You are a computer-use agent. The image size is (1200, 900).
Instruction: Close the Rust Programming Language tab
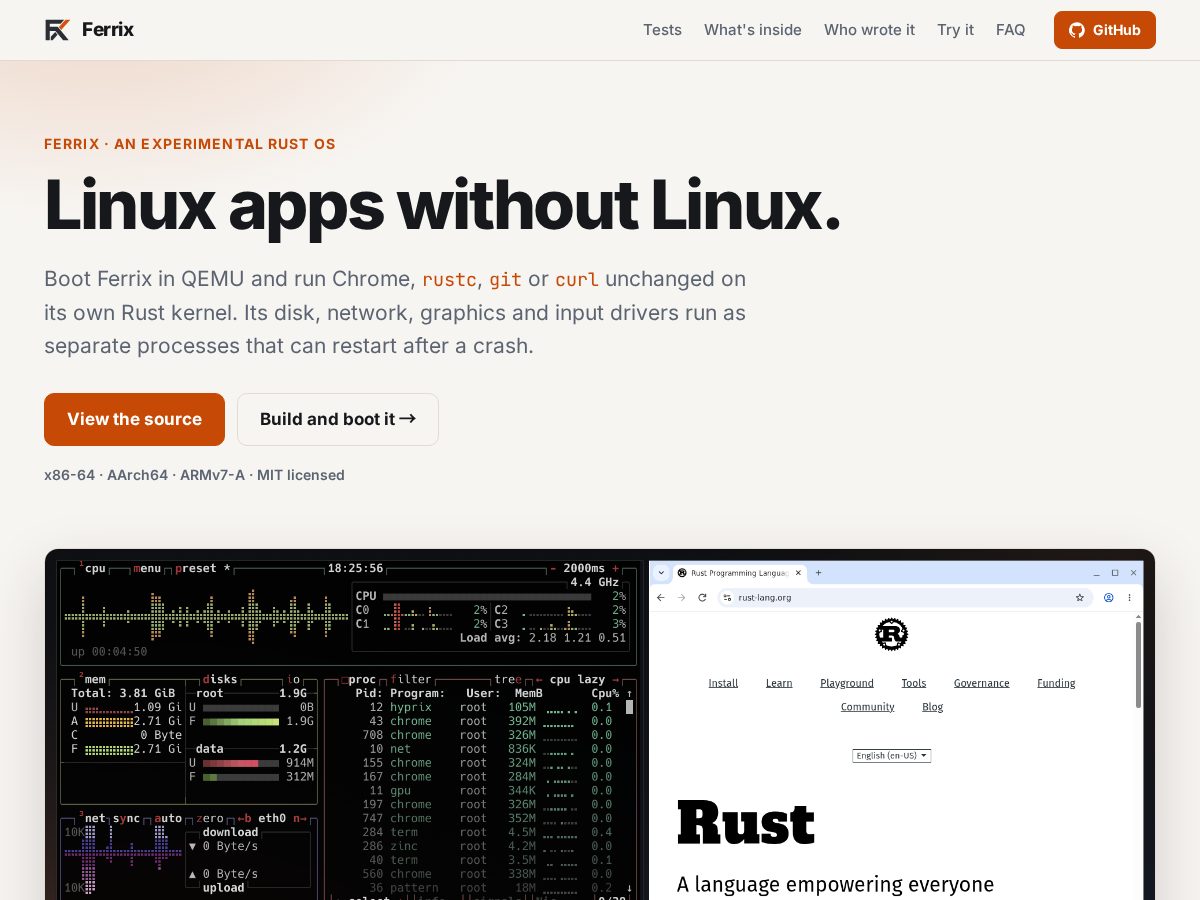(x=798, y=573)
